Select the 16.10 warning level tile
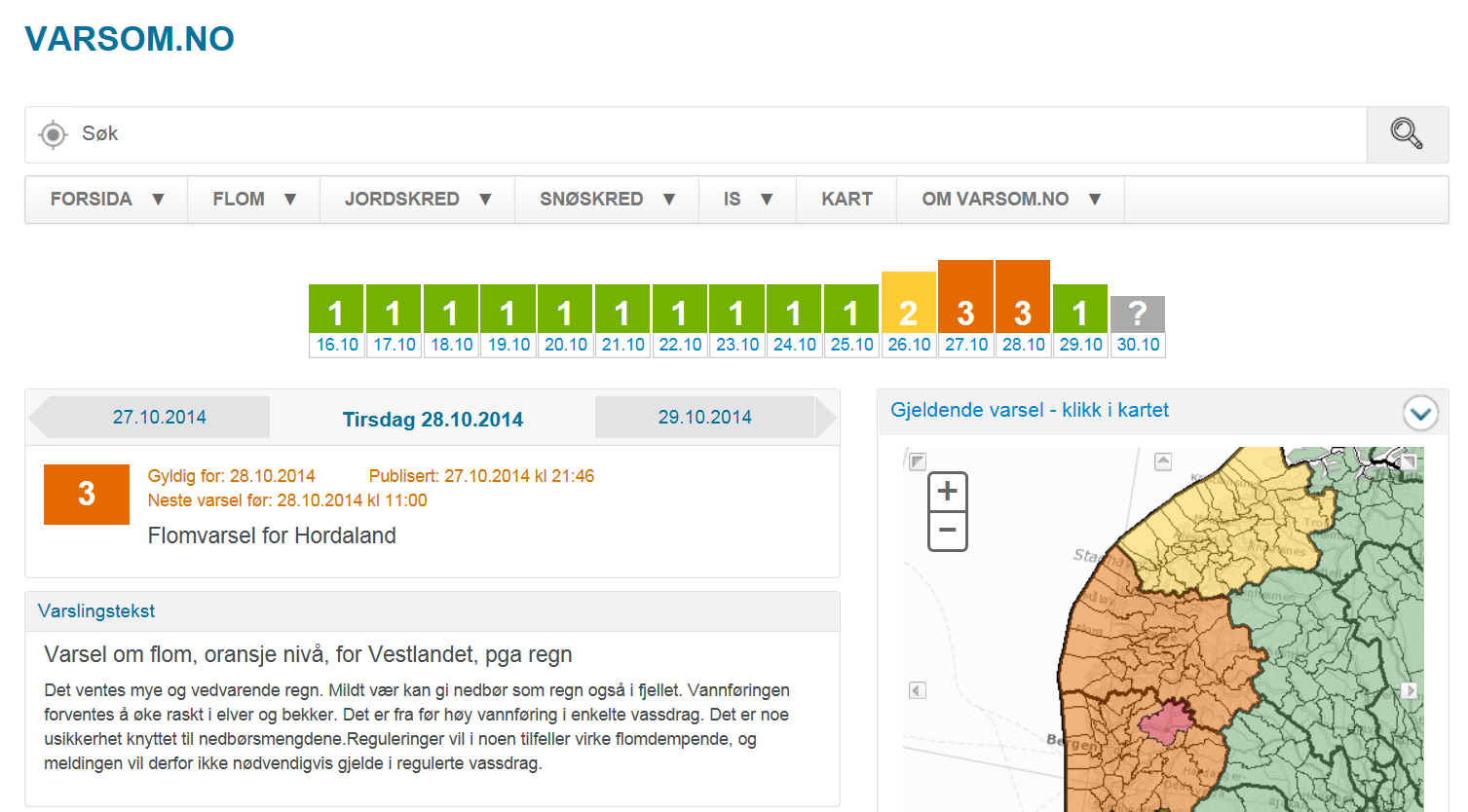 click(336, 321)
